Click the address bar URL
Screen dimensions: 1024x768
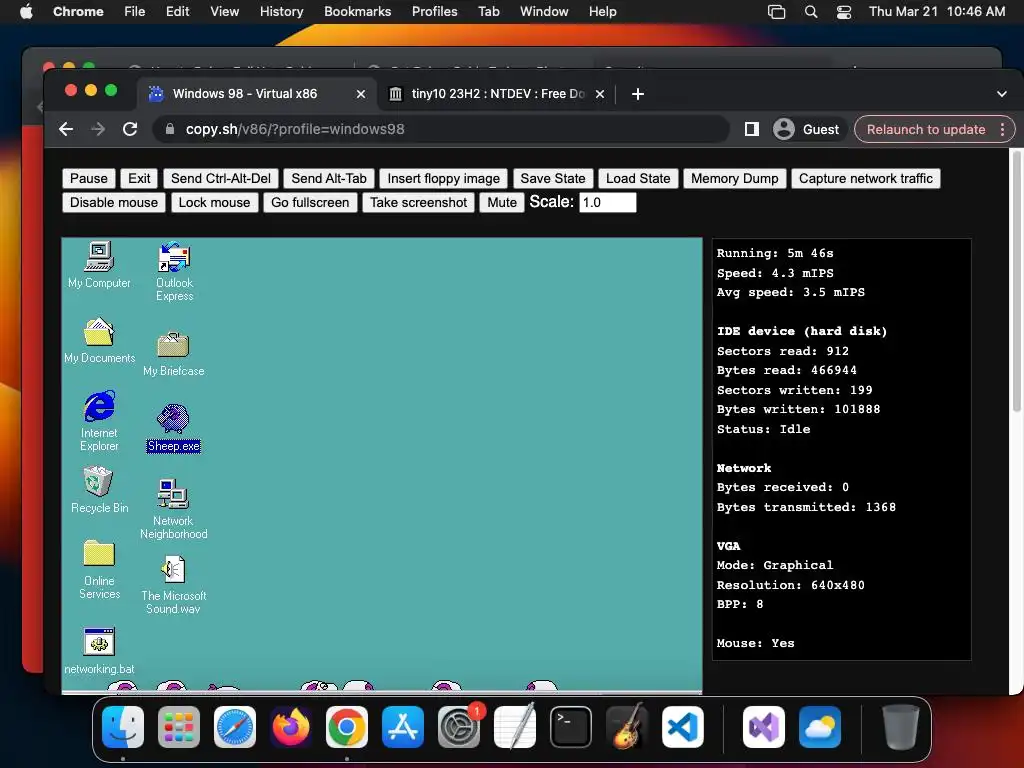tap(295, 129)
